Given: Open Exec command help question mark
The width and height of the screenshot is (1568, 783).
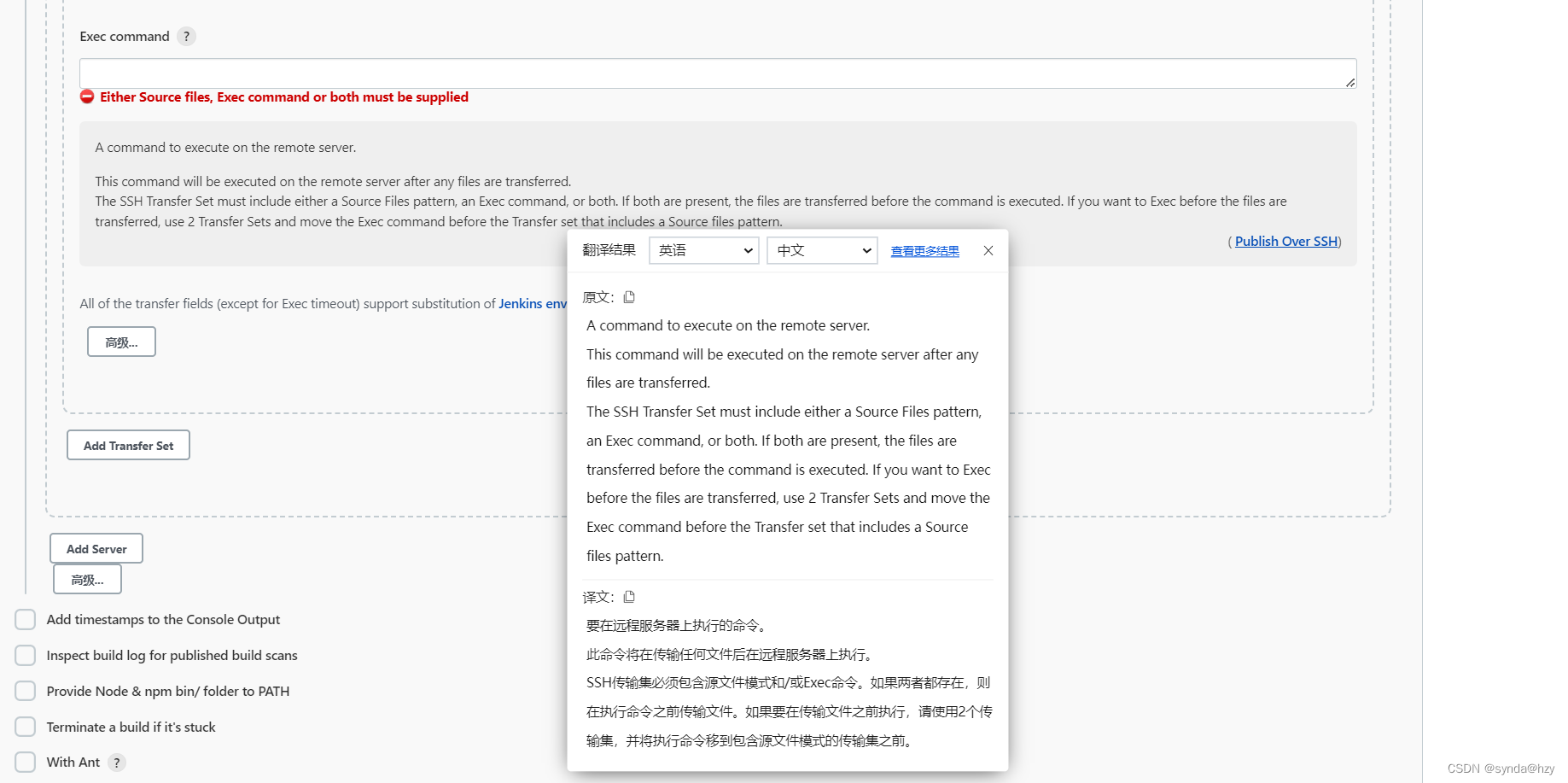Looking at the screenshot, I should pos(186,37).
